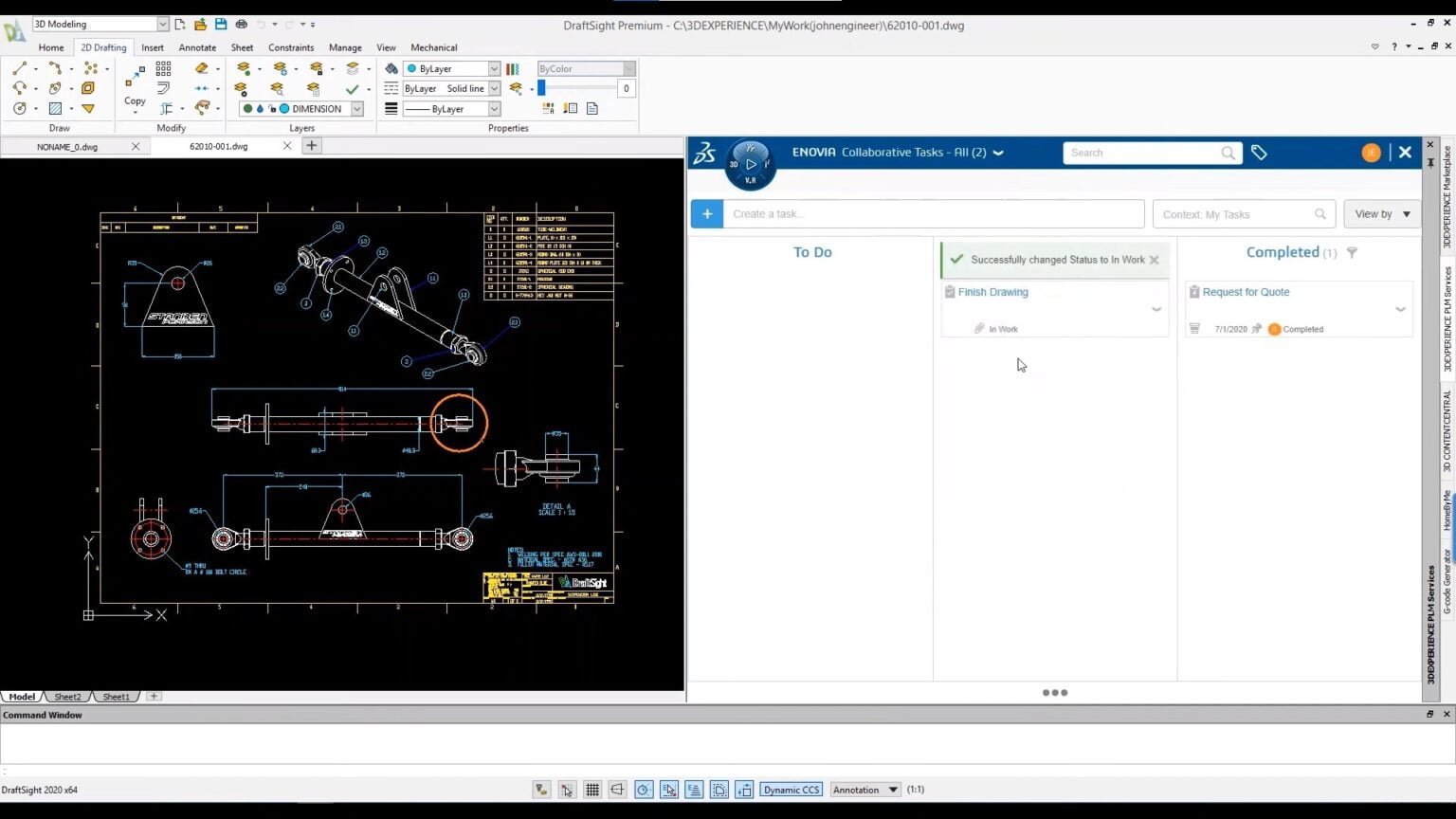Toggle Dynamic CCS in the status bar
The width and height of the screenshot is (1456, 819).
[792, 790]
